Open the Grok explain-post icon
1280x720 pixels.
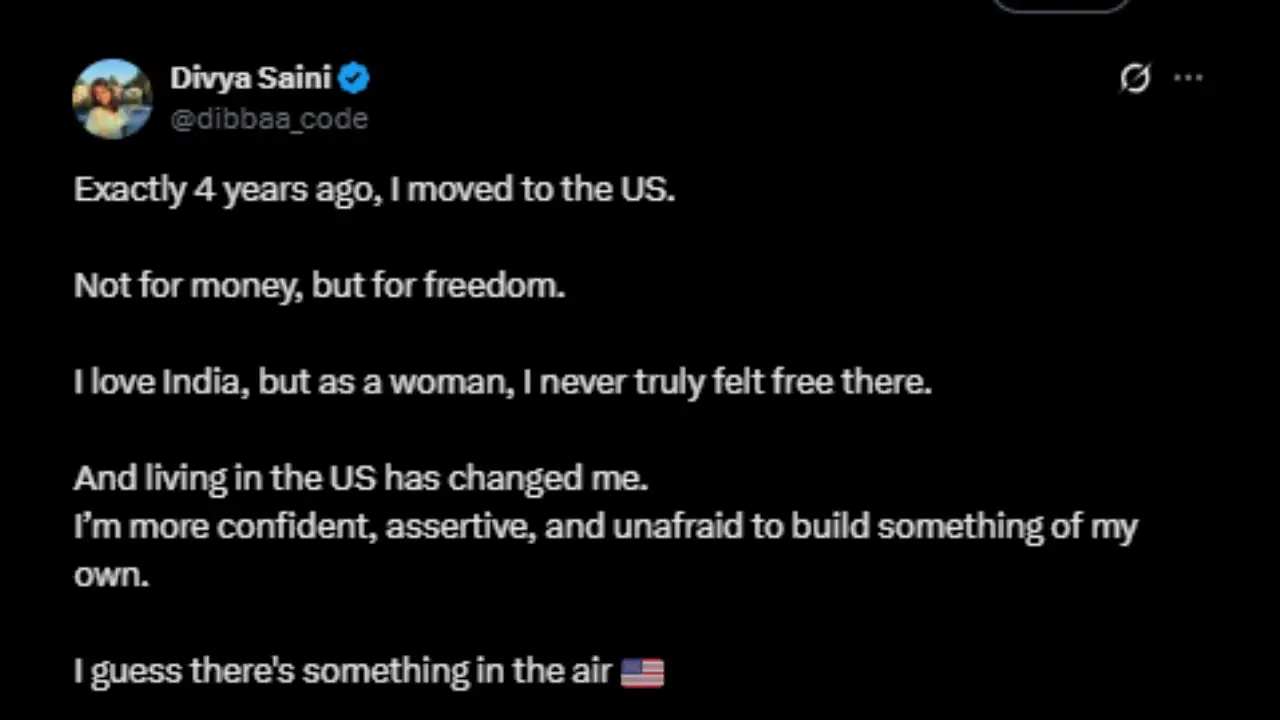click(1135, 78)
